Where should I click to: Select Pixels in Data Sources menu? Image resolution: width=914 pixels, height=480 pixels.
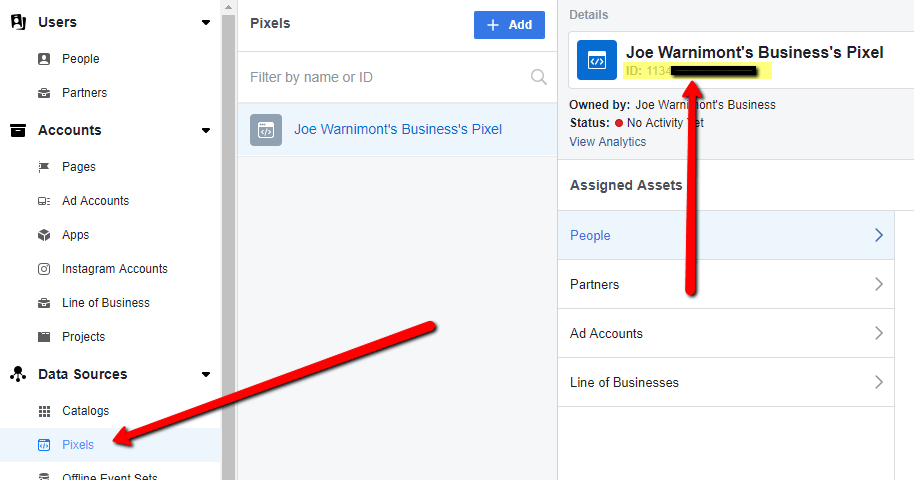coord(78,445)
